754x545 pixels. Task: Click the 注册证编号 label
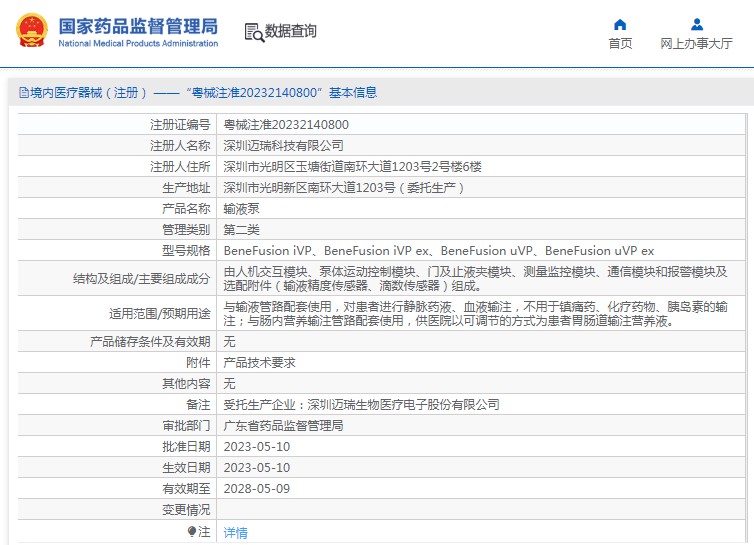(x=180, y=125)
